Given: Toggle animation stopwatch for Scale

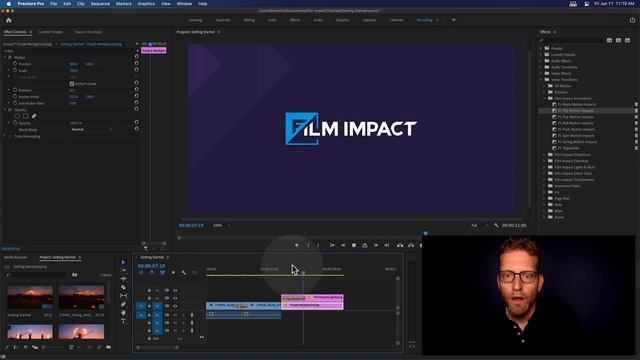Looking at the screenshot, I should [15, 70].
